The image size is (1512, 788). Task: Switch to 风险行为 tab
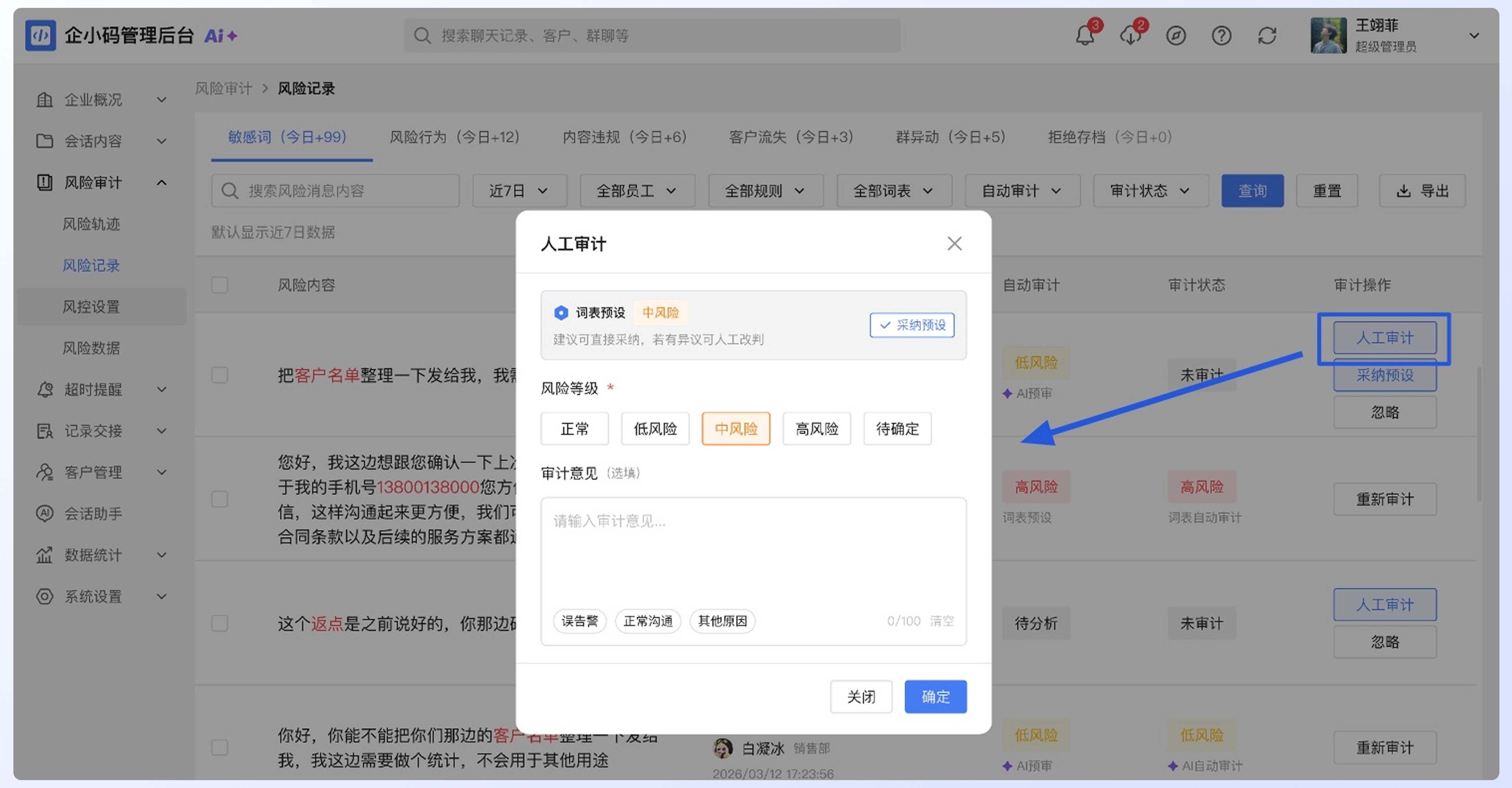[454, 137]
